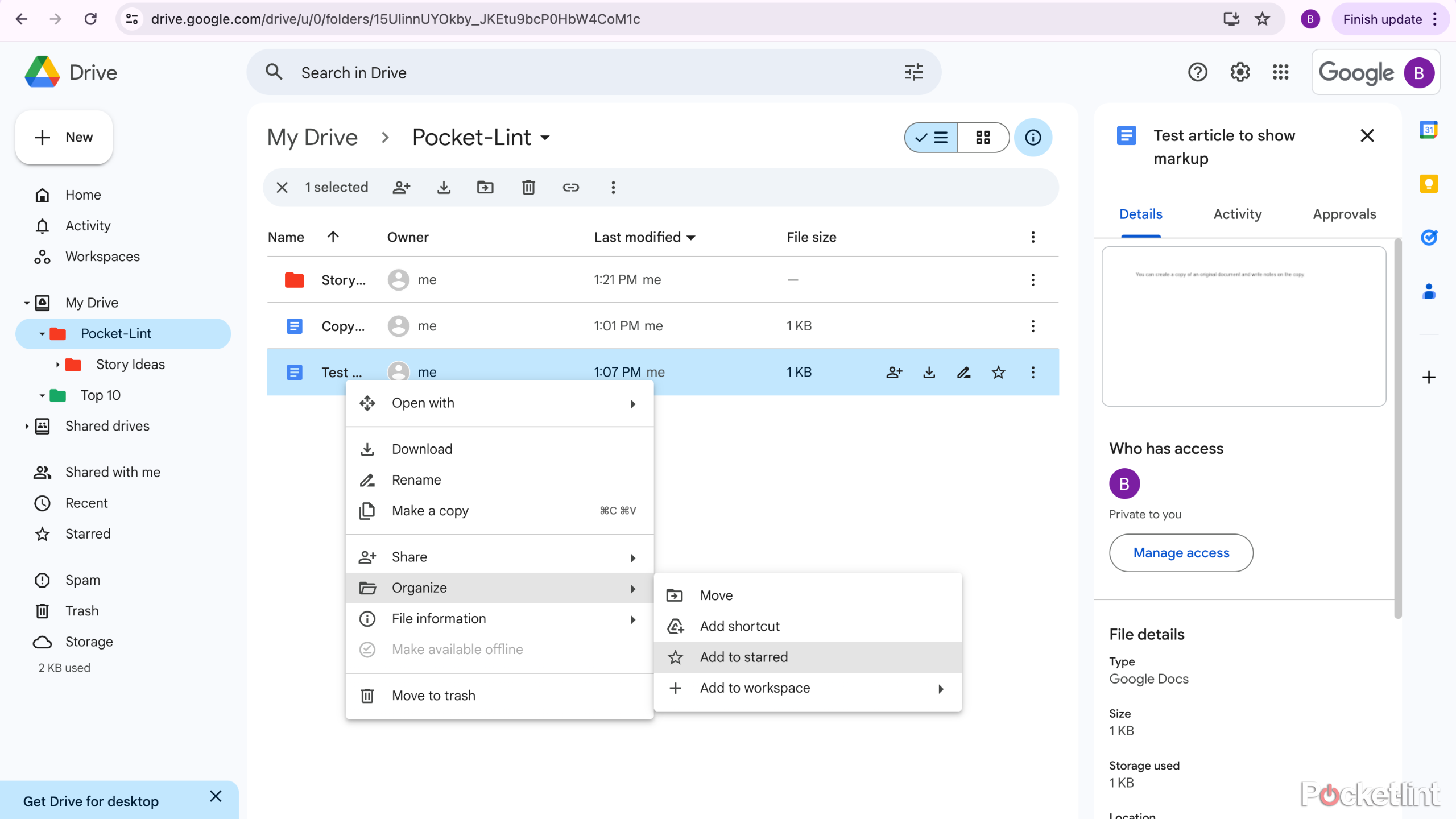Viewport: 1456px width, 819px height.
Task: Choose Make a copy menu item
Action: coord(499,510)
